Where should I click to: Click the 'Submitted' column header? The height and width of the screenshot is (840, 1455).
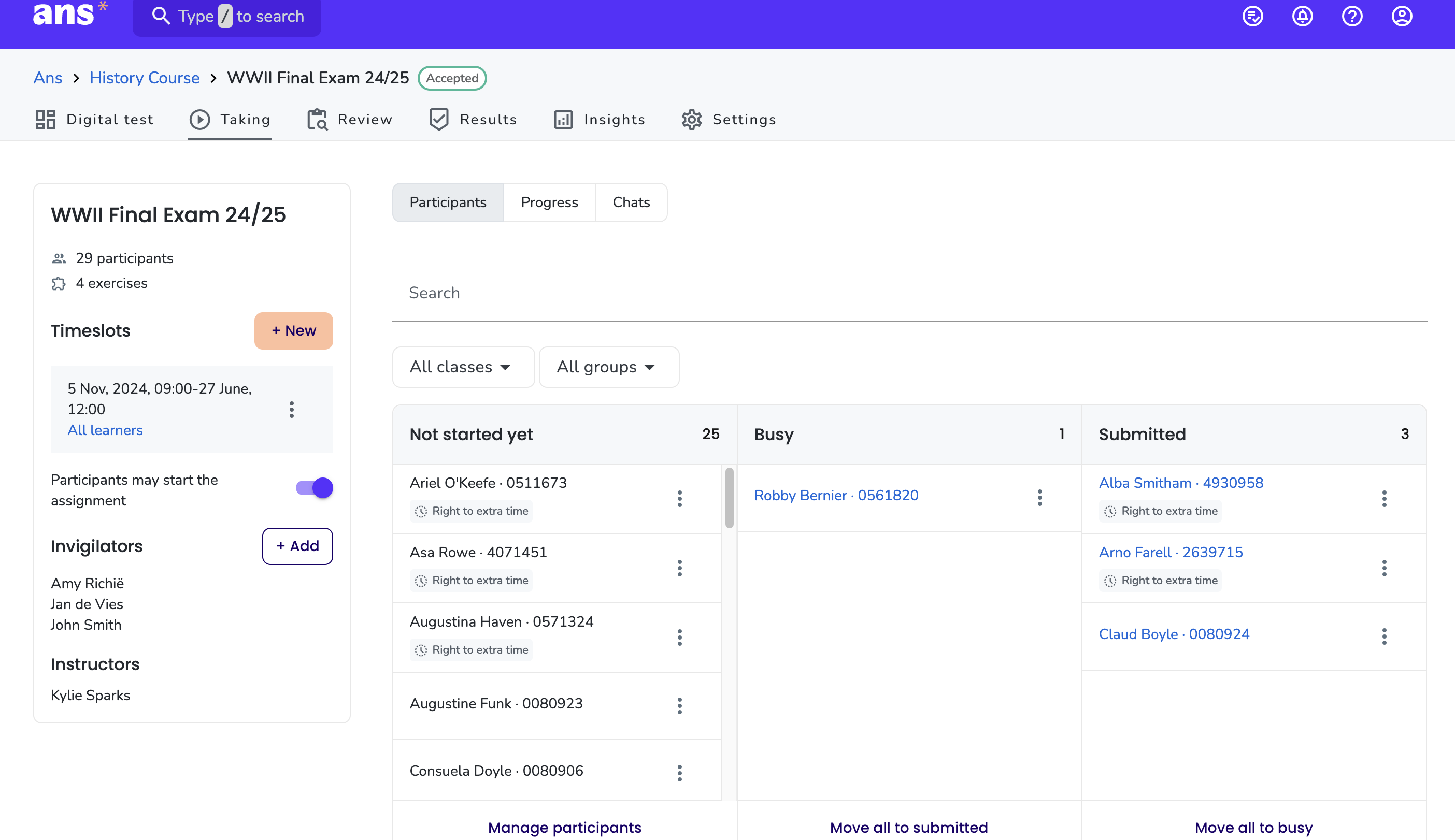(1253, 435)
